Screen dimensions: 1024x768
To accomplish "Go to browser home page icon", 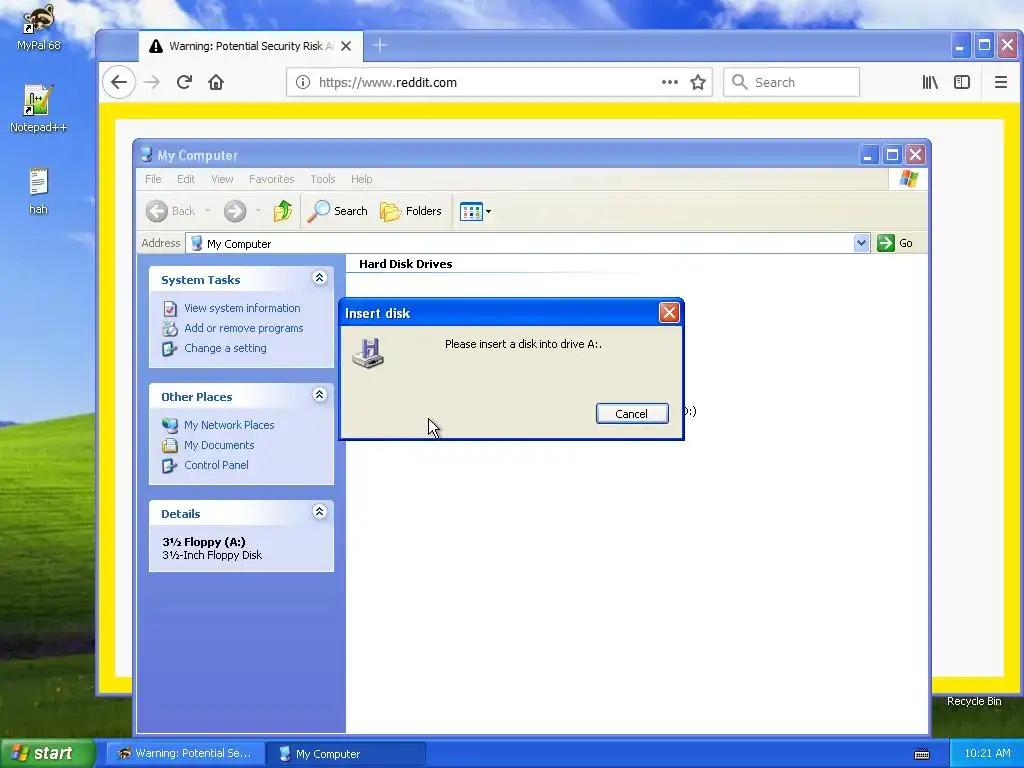I will pos(216,82).
